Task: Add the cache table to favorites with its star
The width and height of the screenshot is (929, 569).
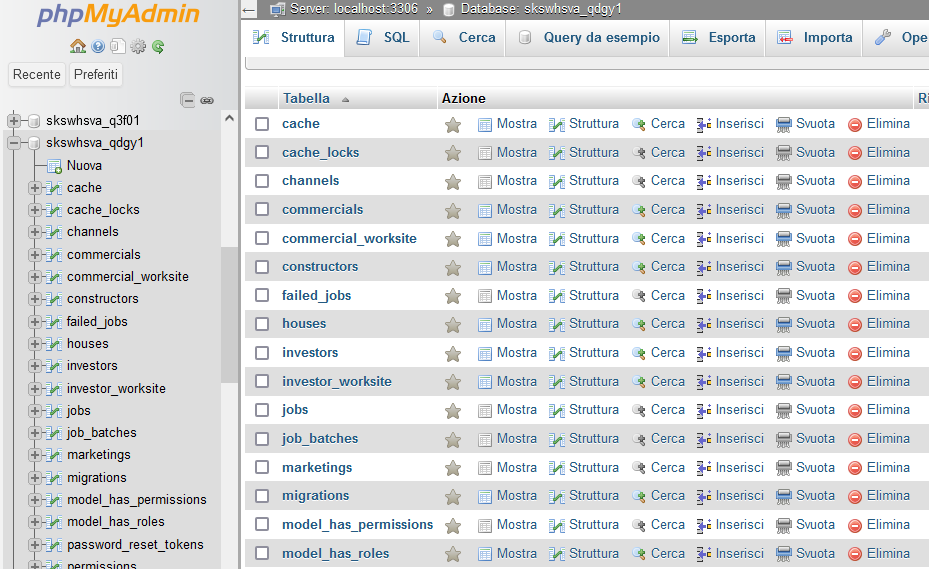Action: click(x=453, y=125)
